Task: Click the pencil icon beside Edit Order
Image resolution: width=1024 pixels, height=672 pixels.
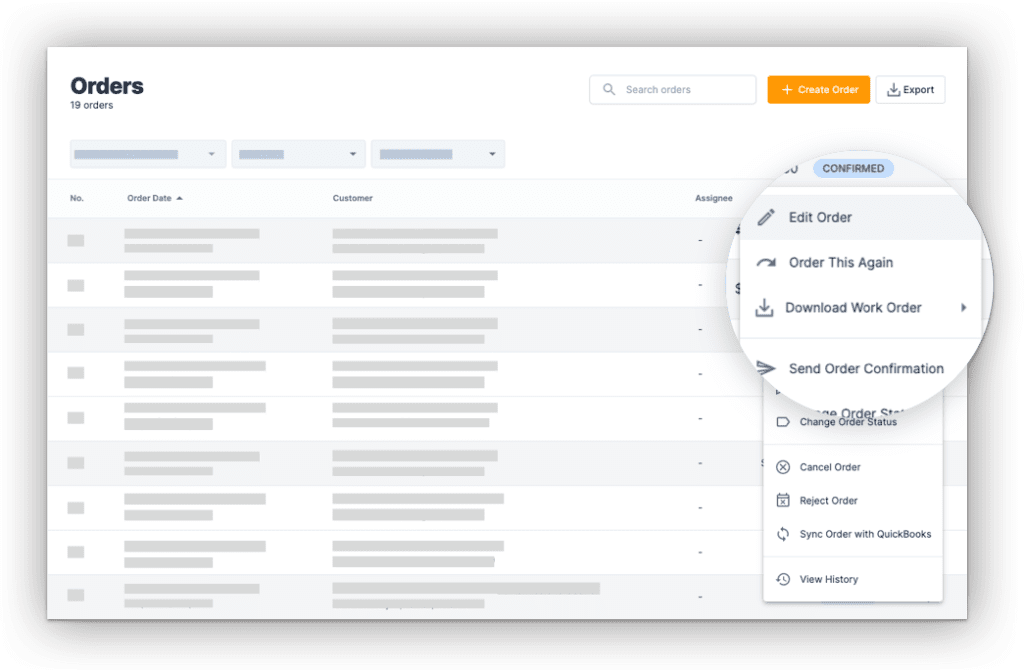Action: (x=766, y=217)
